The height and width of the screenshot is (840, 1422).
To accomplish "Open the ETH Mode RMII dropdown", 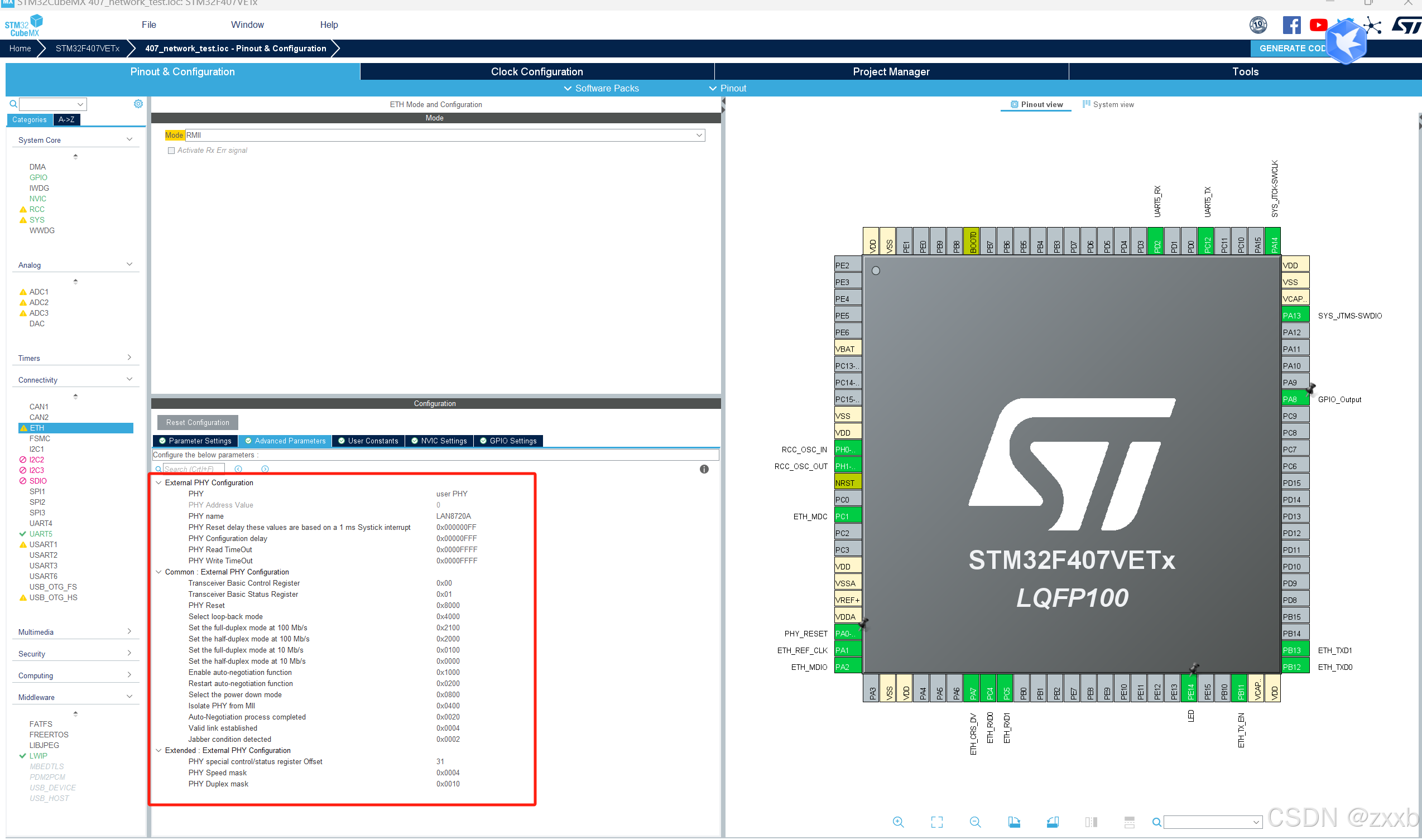I will click(699, 136).
